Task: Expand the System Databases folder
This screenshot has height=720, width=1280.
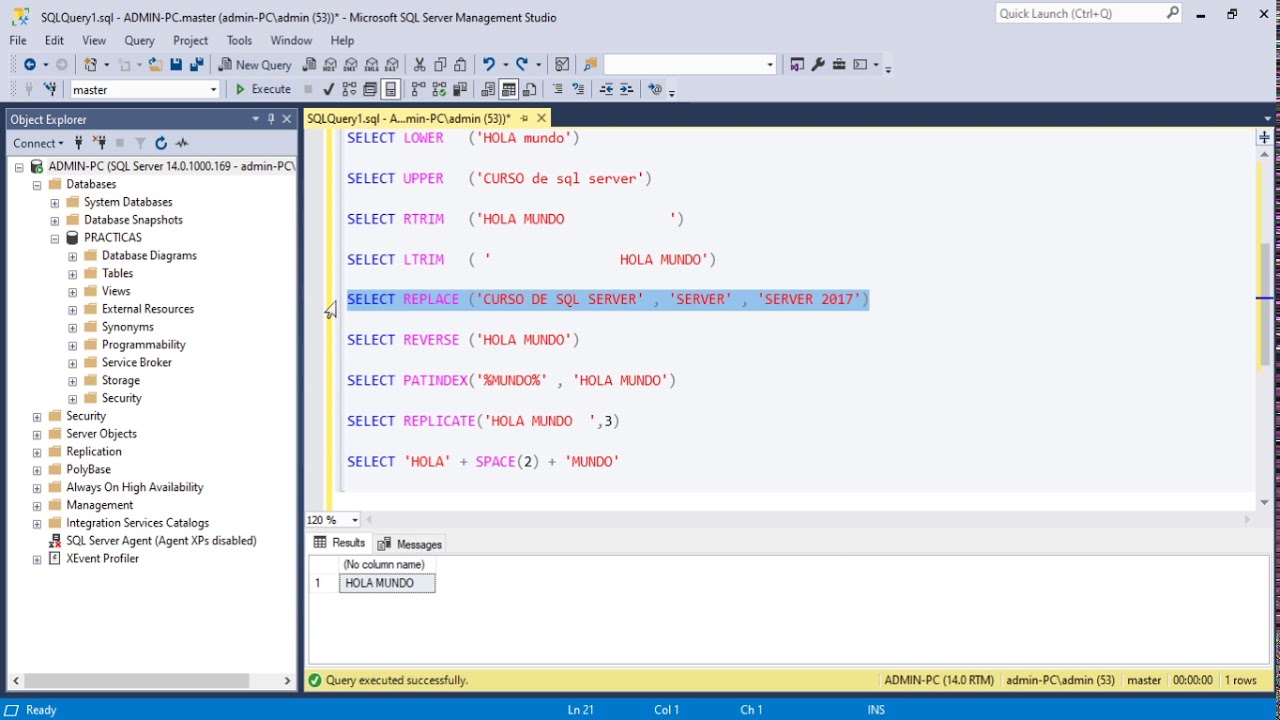Action: coord(55,203)
